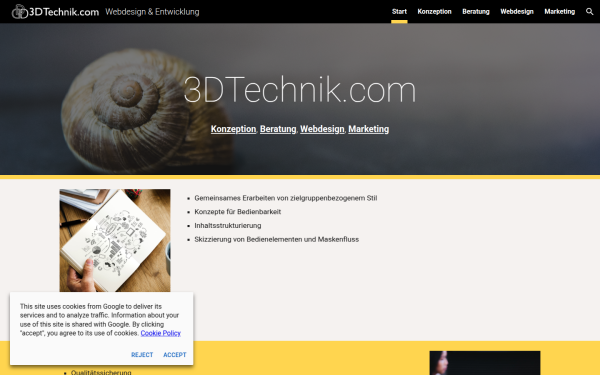Open the site search magnifier icon

pos(590,11)
